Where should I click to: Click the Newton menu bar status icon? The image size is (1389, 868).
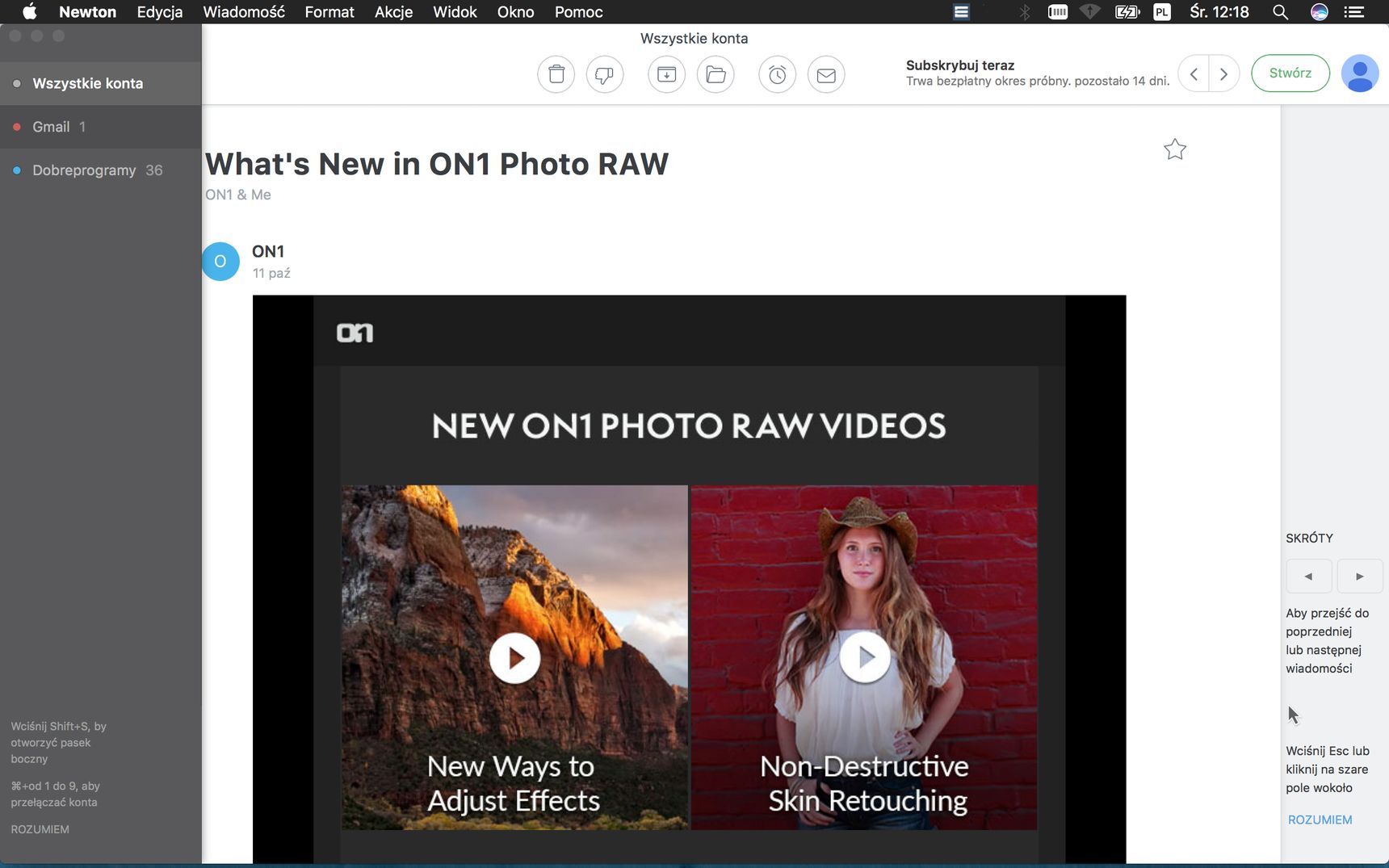(x=961, y=12)
